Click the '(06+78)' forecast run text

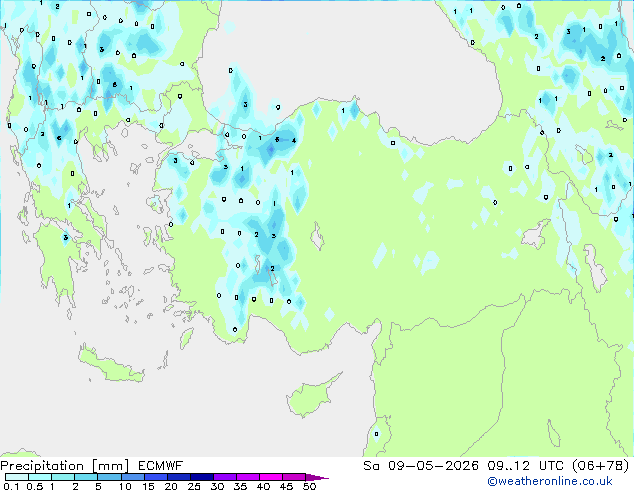600,466
